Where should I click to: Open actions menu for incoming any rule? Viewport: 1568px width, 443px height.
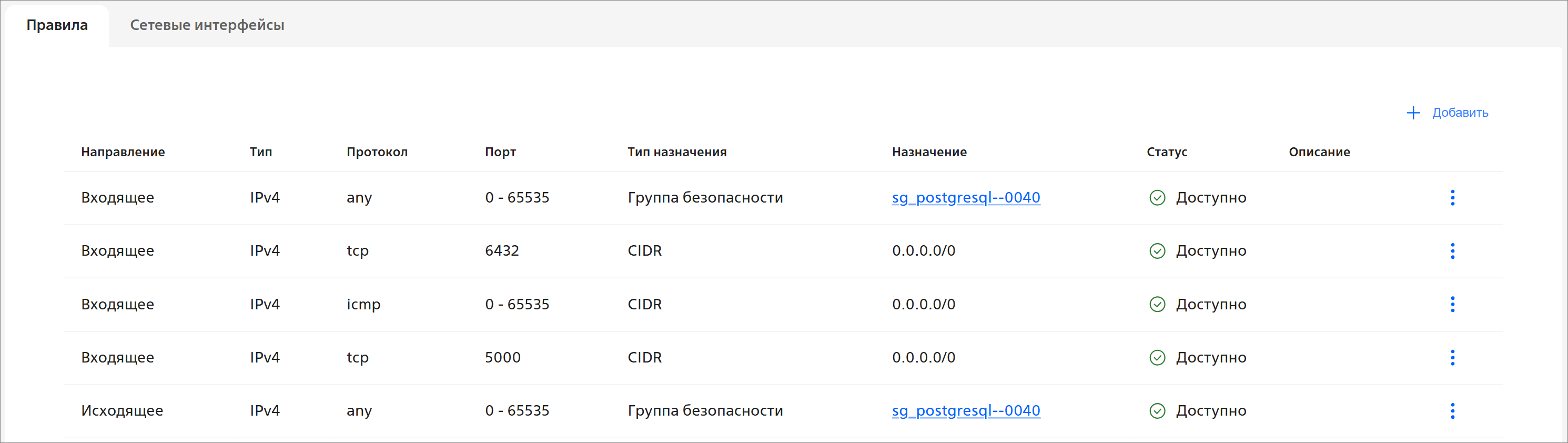(1452, 198)
